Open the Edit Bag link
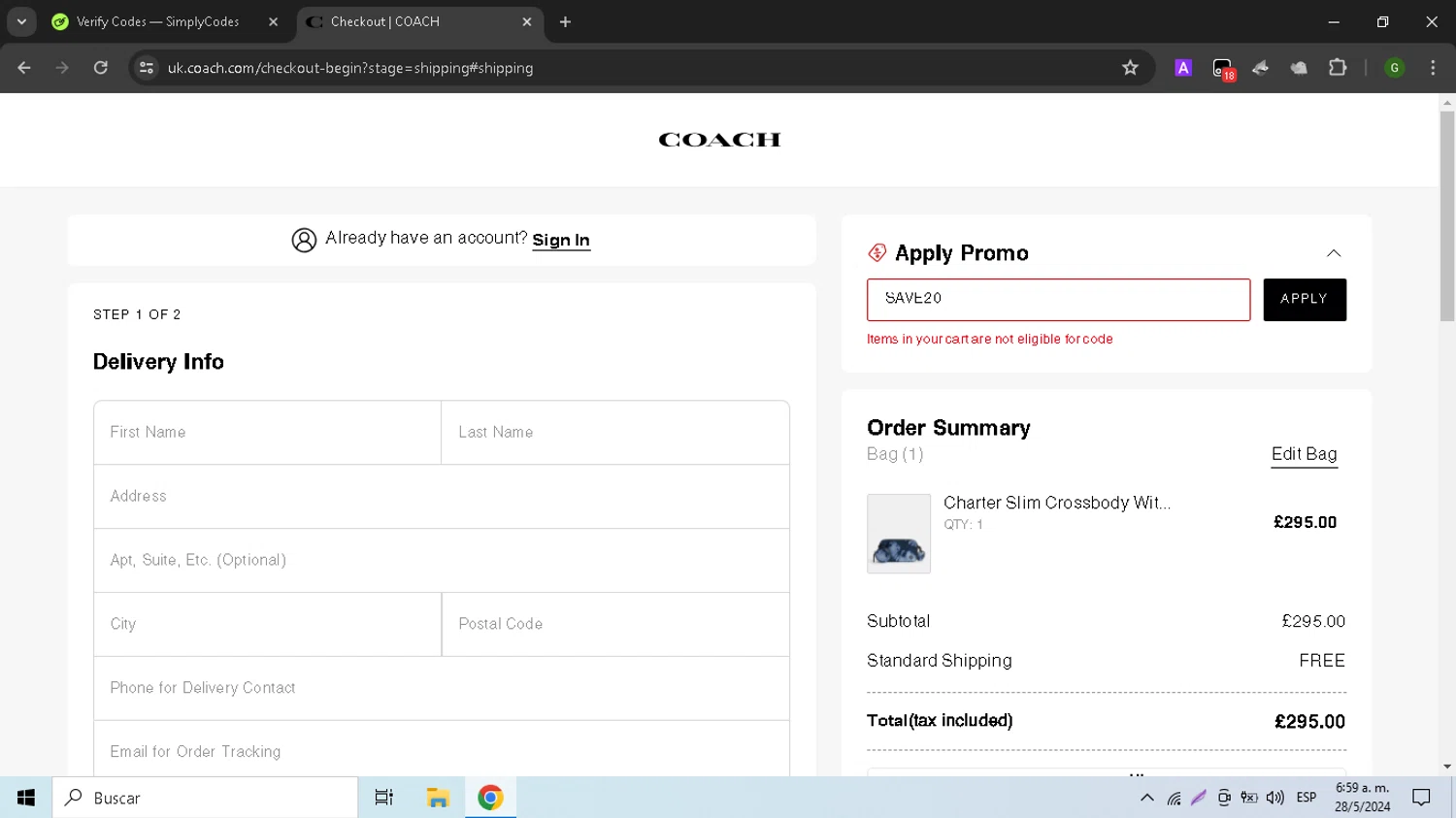The height and width of the screenshot is (818, 1456). point(1305,454)
